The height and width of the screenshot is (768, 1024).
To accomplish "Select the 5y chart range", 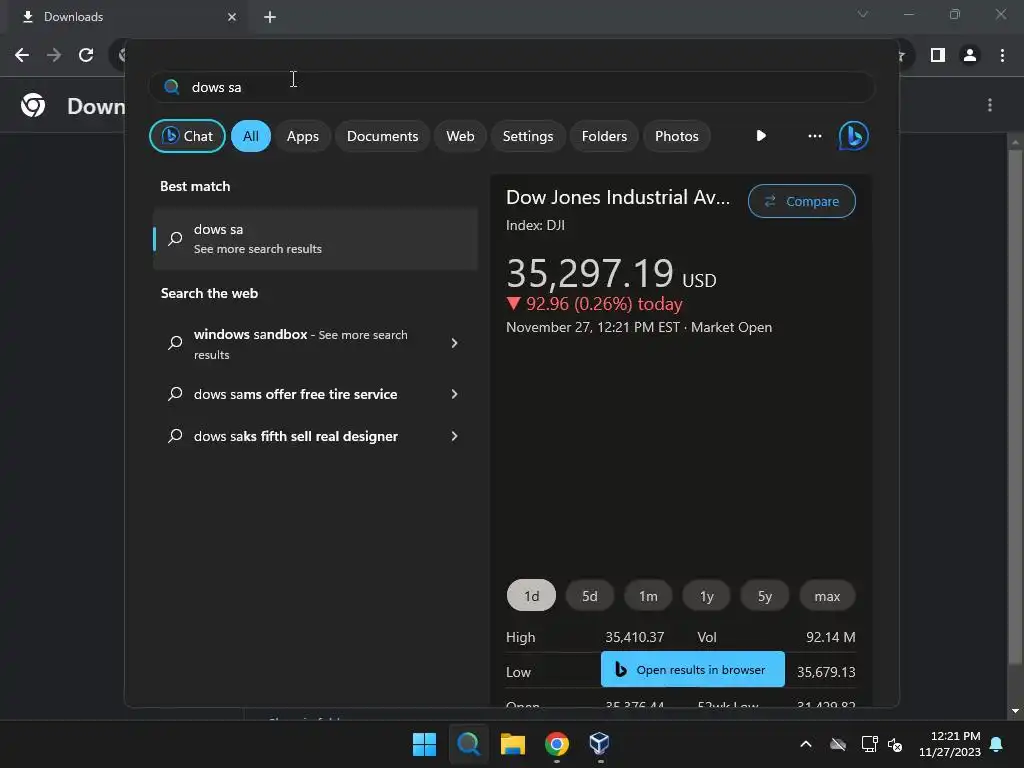I will coord(765,596).
